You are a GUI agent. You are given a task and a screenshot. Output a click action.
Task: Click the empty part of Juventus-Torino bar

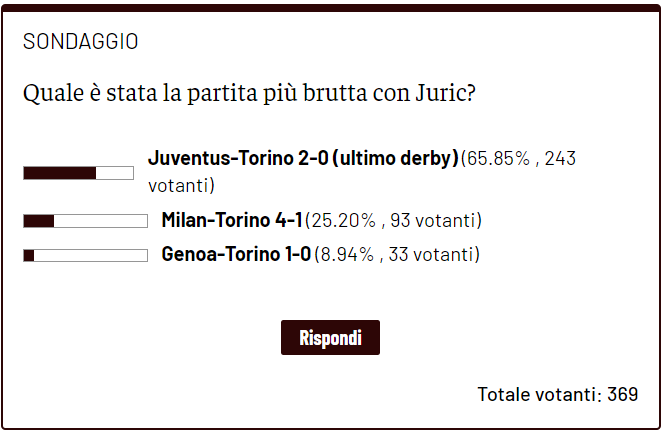click(115, 173)
